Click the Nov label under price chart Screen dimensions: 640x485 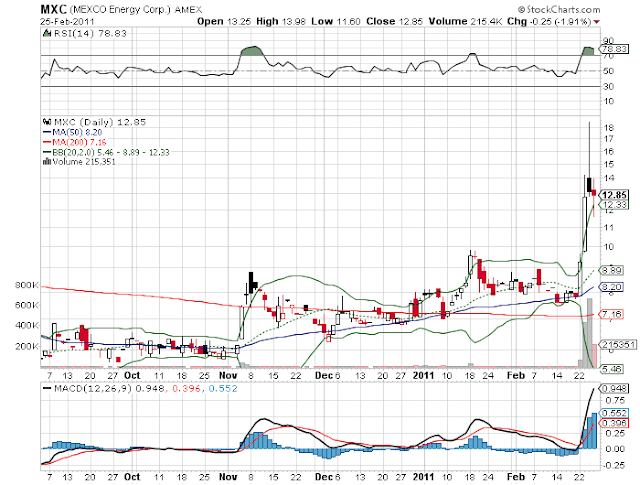click(228, 375)
